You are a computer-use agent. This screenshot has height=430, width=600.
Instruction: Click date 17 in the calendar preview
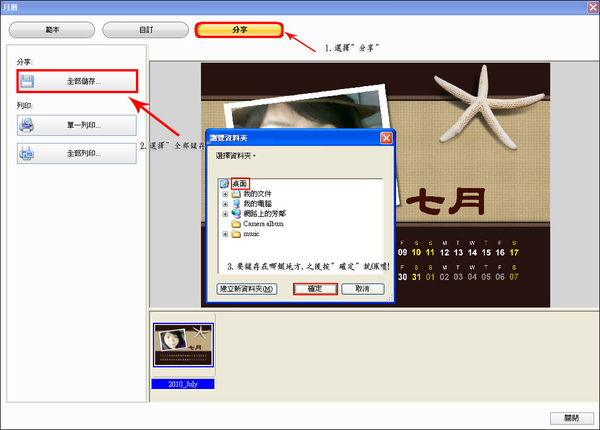(514, 252)
